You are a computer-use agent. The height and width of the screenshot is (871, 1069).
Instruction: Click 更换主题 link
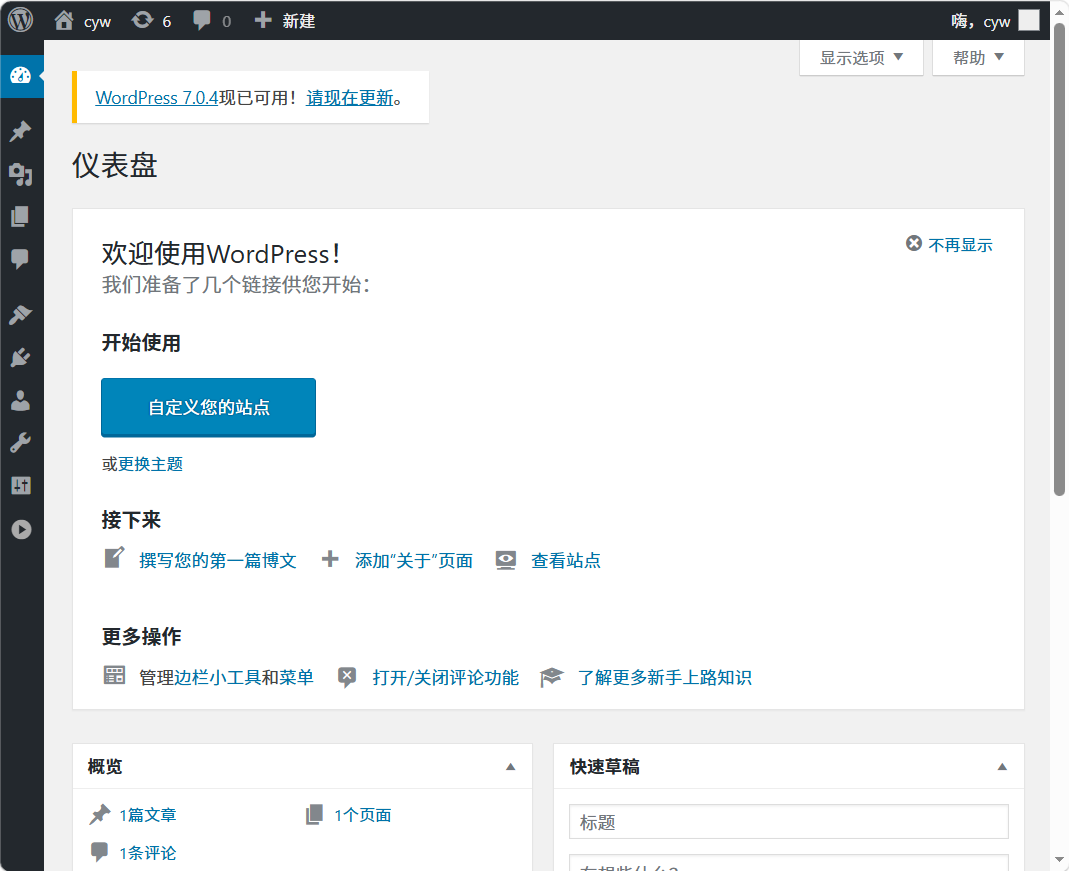pyautogui.click(x=151, y=464)
